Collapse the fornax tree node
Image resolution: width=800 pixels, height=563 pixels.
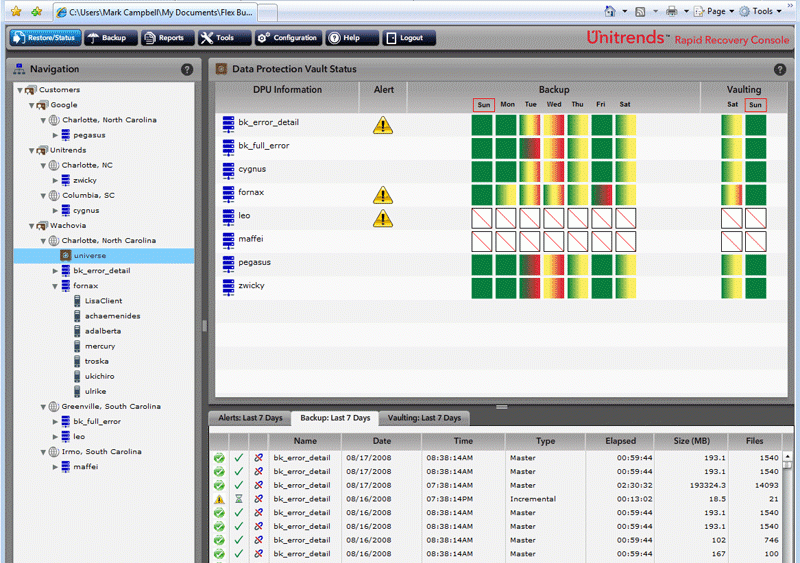(55, 286)
